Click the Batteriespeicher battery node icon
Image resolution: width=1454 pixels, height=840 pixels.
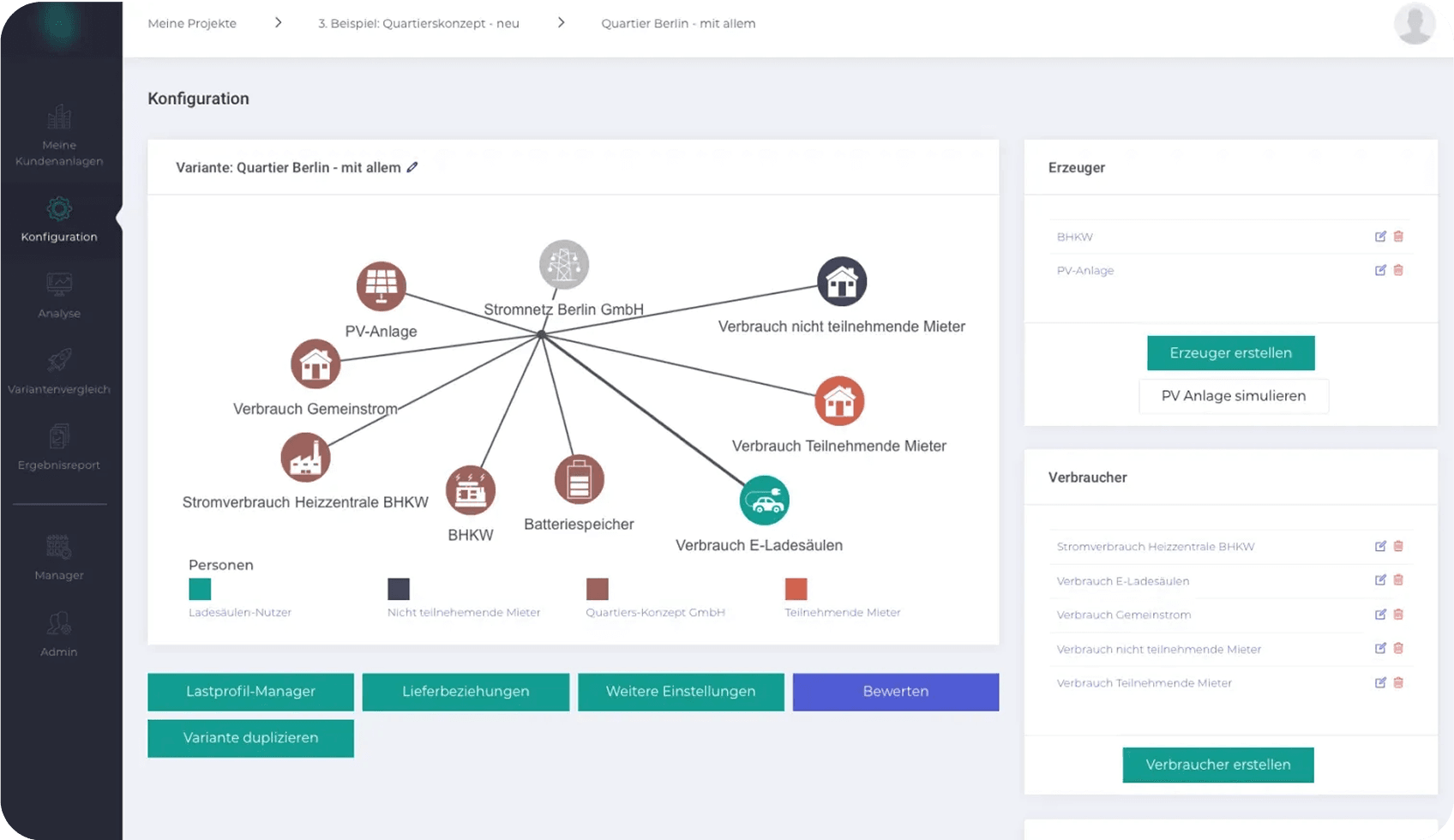point(579,479)
